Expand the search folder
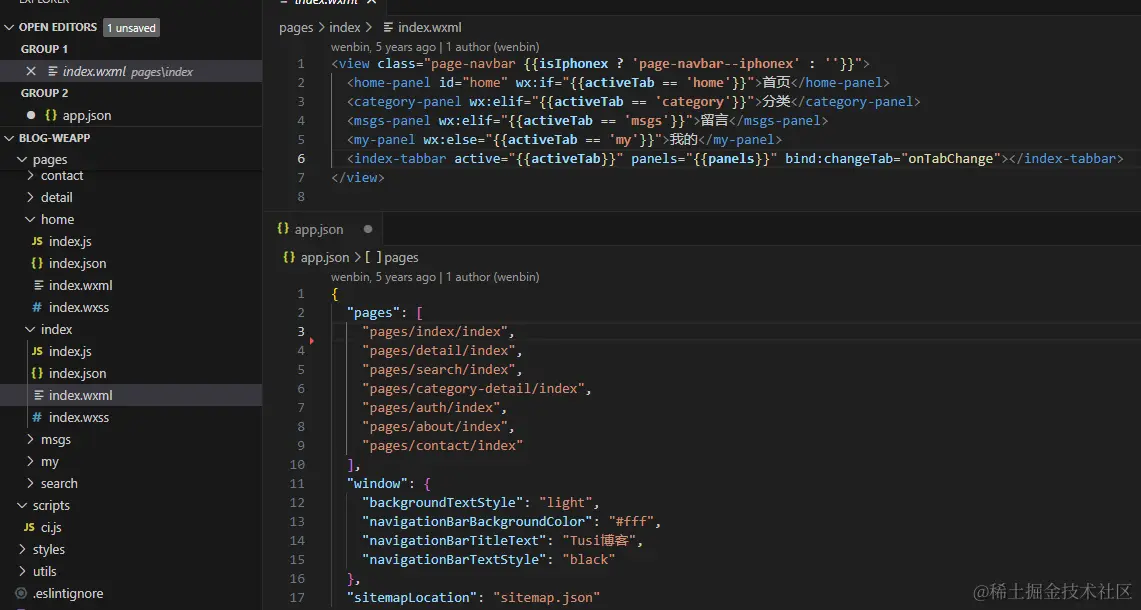Screen dimensions: 1141x610 (x=30, y=483)
